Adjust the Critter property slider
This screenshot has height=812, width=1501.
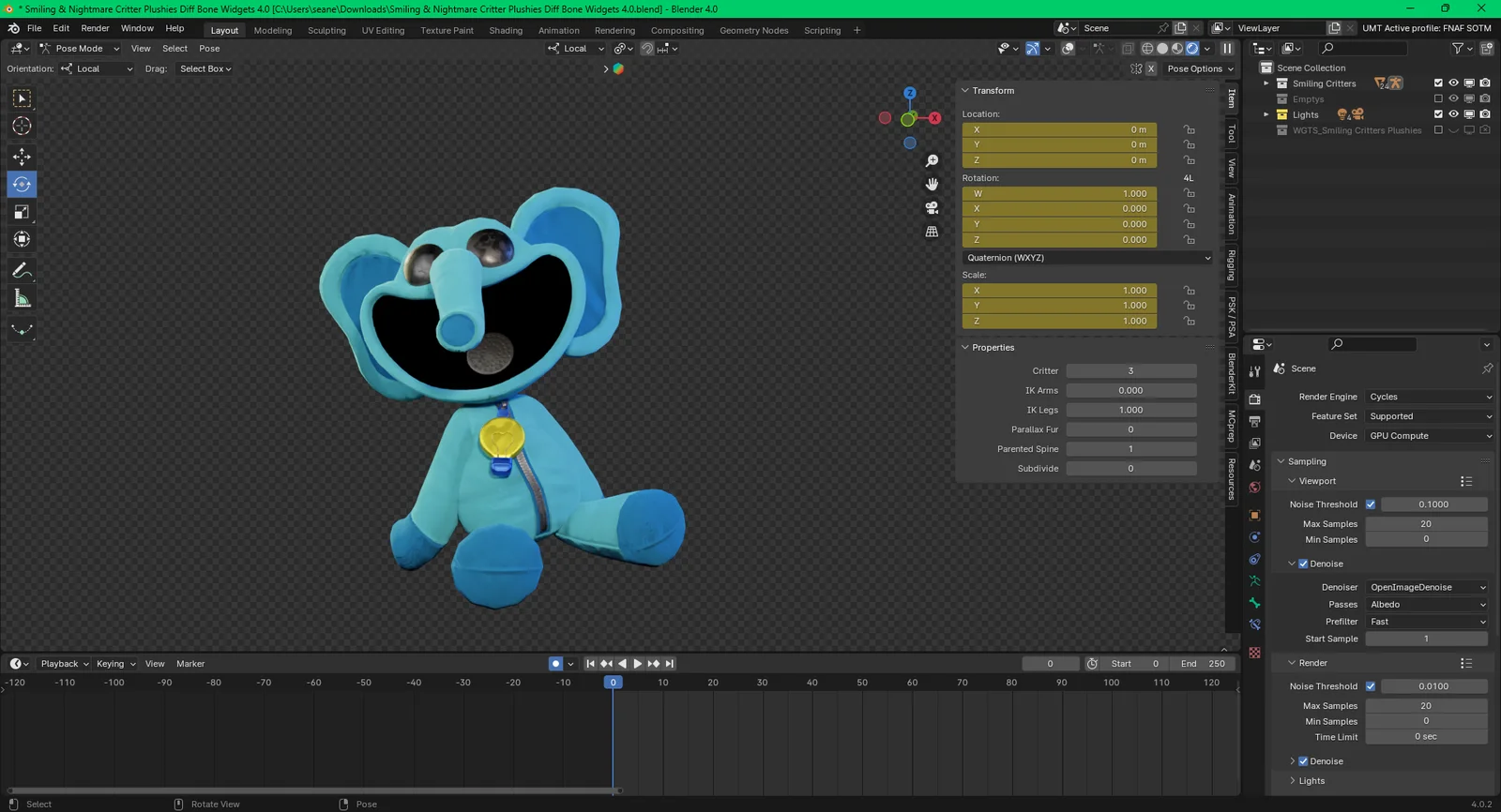click(1131, 371)
